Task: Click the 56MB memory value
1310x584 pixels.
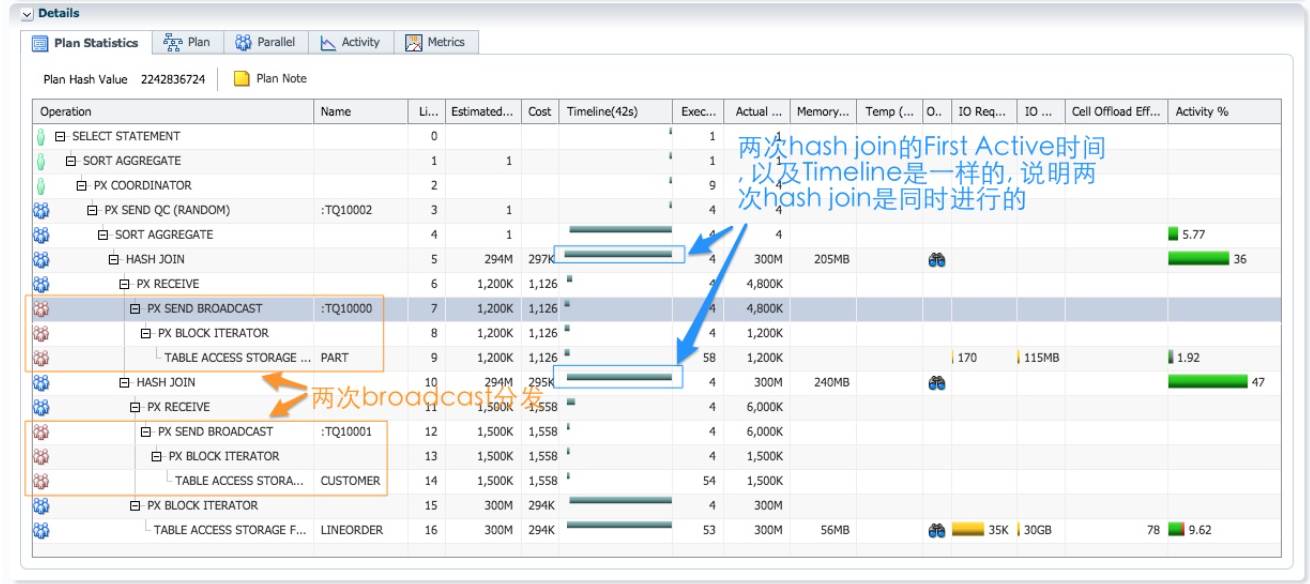Action: click(834, 530)
